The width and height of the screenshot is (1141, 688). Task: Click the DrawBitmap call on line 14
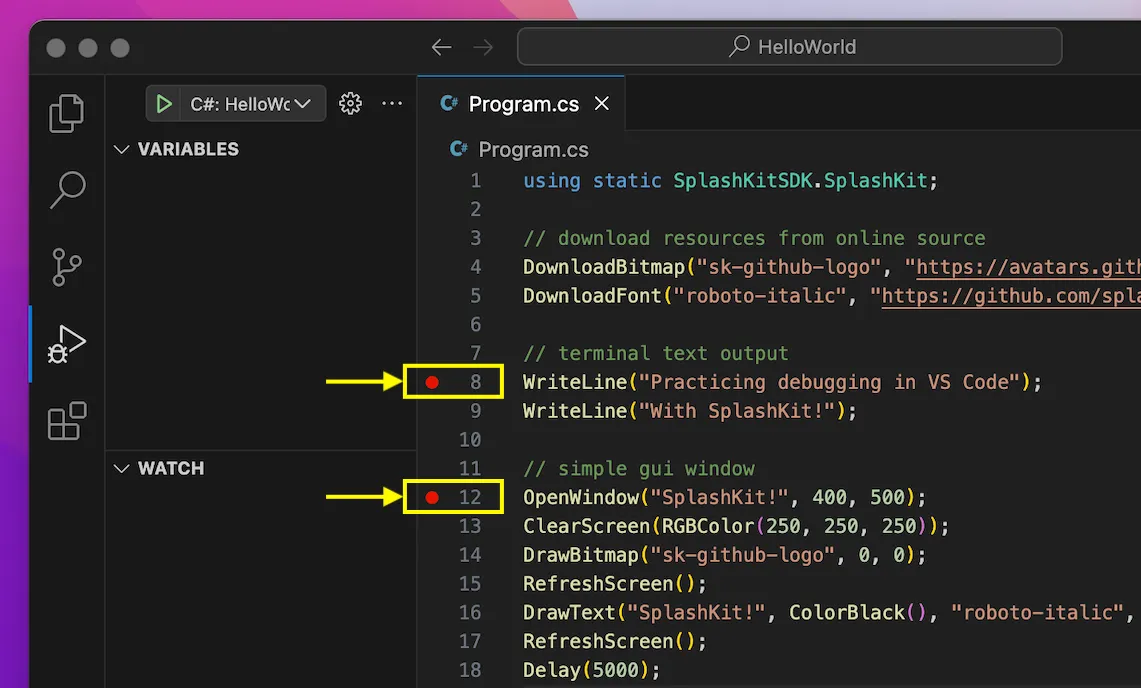click(724, 555)
